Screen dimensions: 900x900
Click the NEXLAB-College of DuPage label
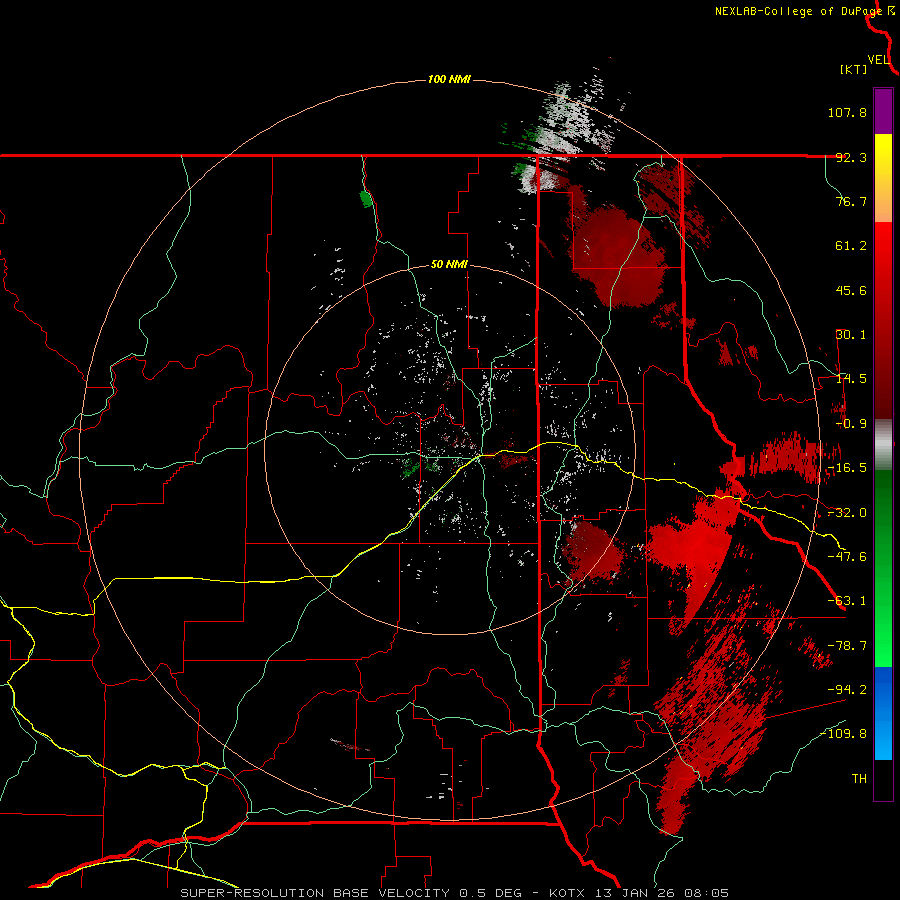pyautogui.click(x=798, y=11)
